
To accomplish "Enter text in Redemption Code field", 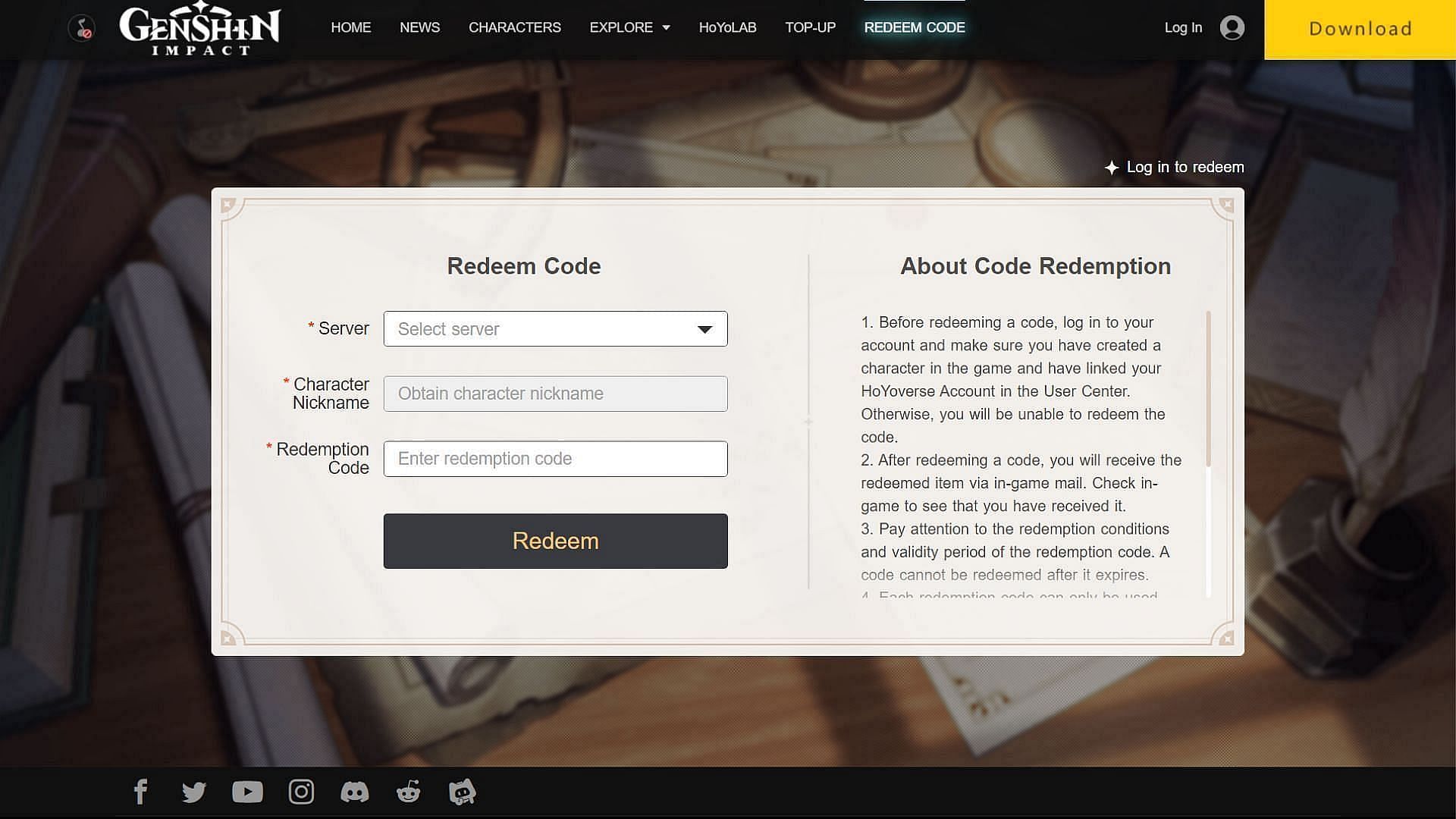I will 556,458.
